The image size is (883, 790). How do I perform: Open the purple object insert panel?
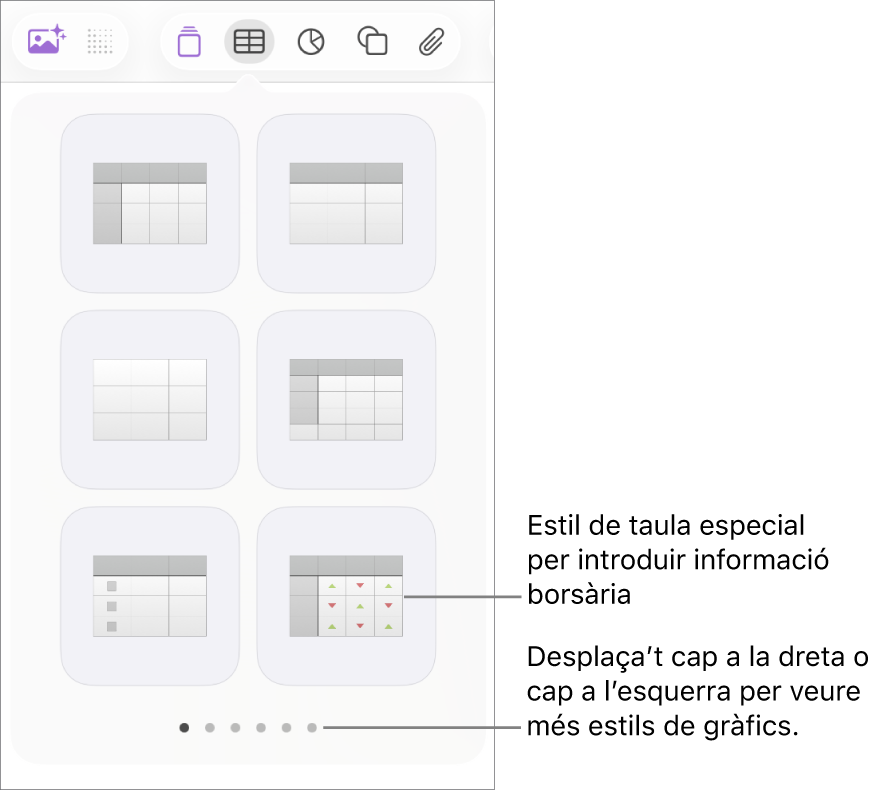(x=187, y=41)
